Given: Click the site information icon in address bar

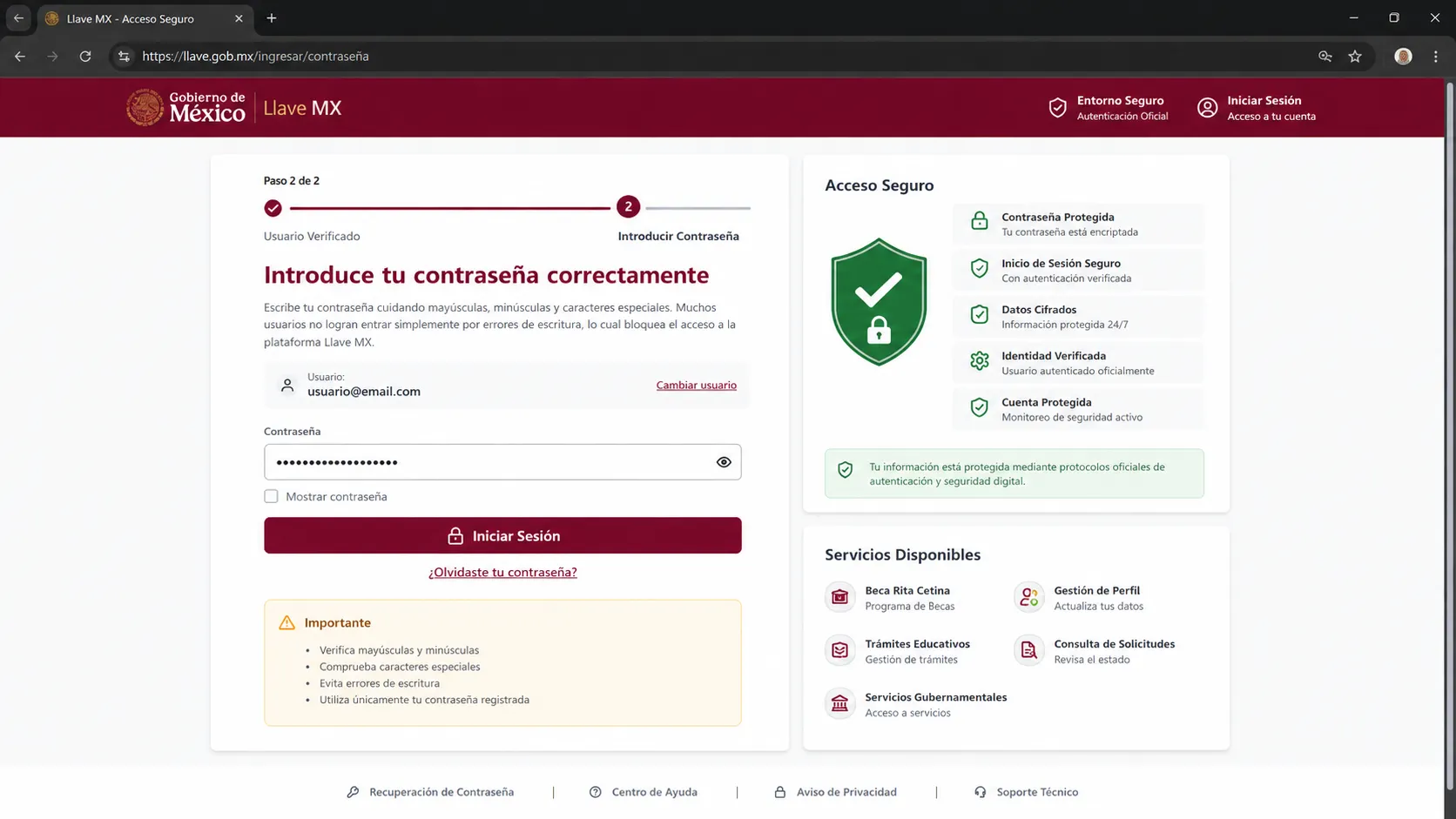Looking at the screenshot, I should (124, 57).
